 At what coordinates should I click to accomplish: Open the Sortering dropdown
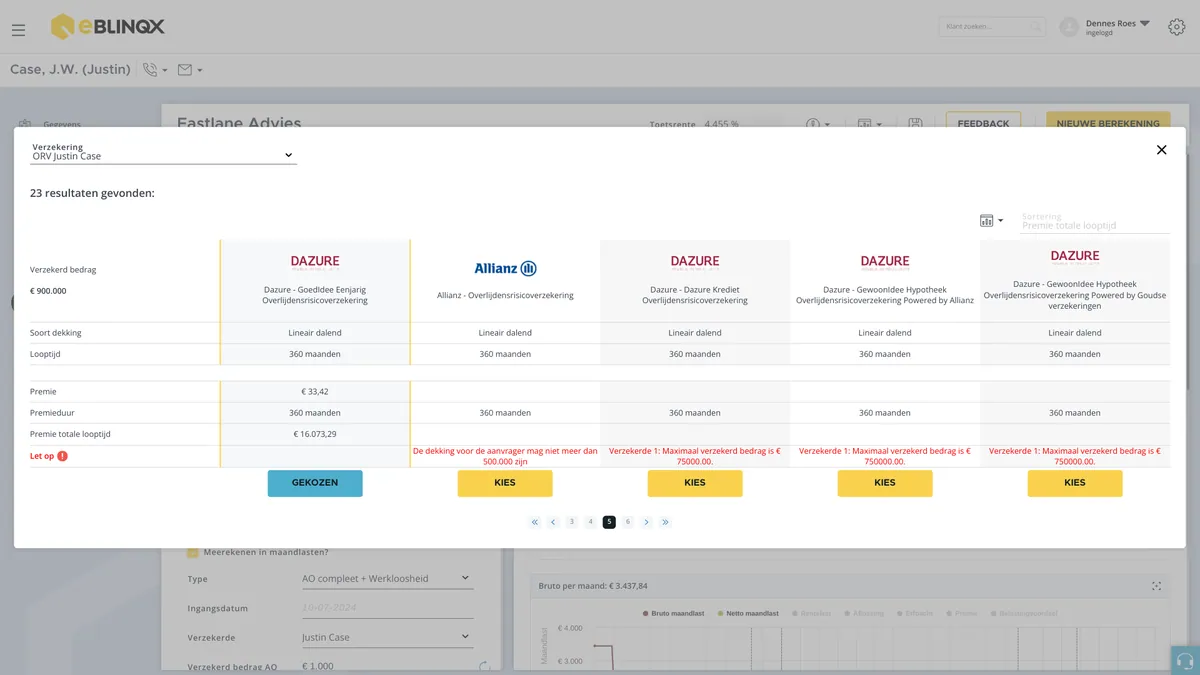coord(1095,221)
